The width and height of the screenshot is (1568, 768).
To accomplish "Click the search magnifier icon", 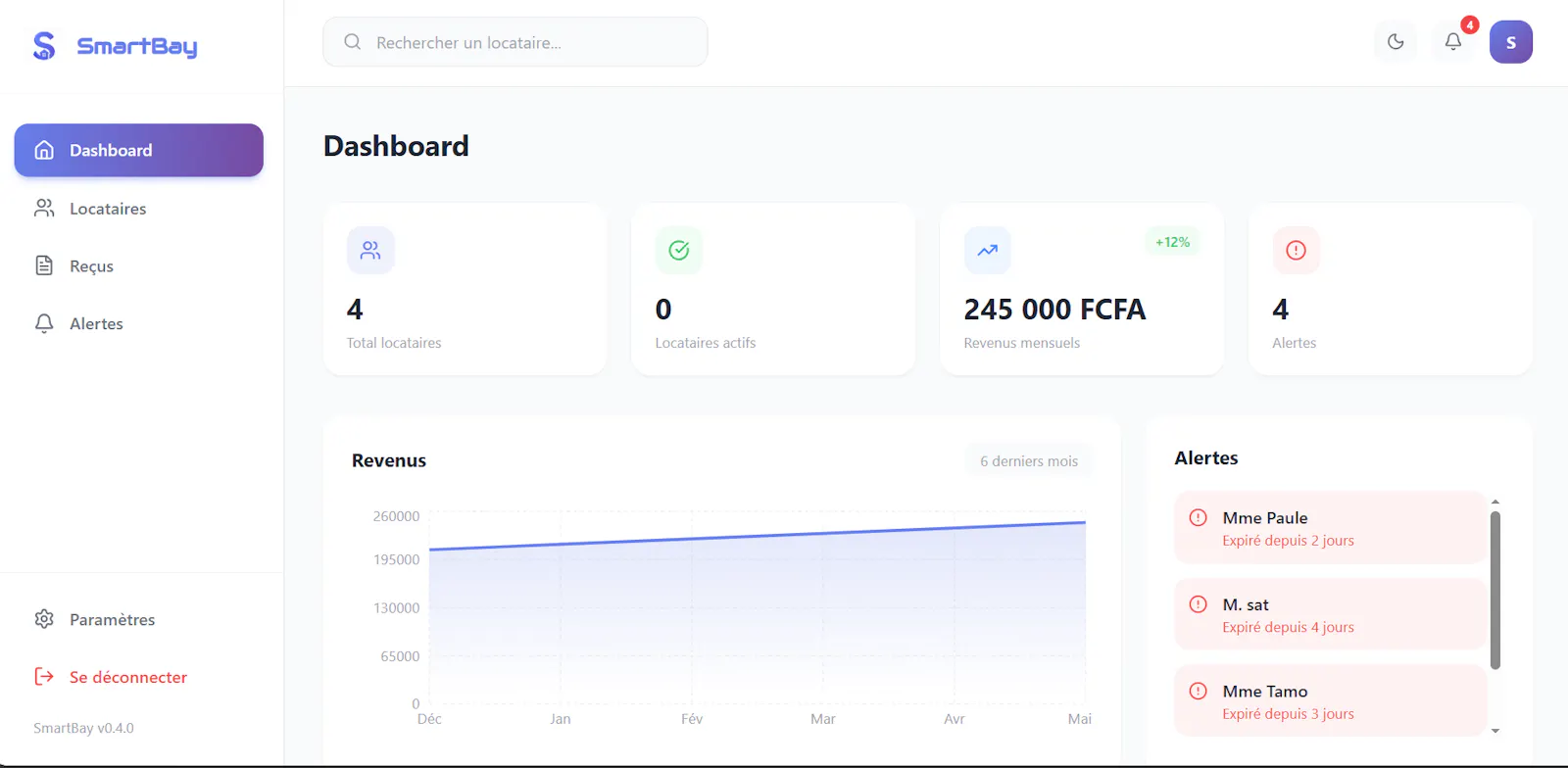I will [x=353, y=42].
